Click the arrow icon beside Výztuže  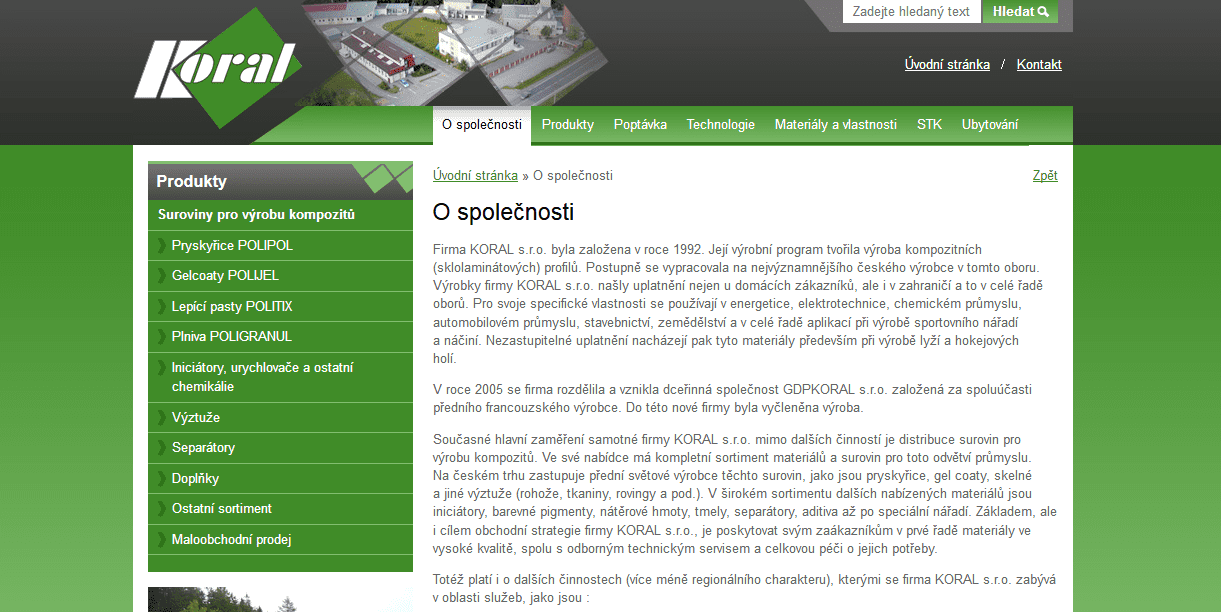(x=161, y=417)
